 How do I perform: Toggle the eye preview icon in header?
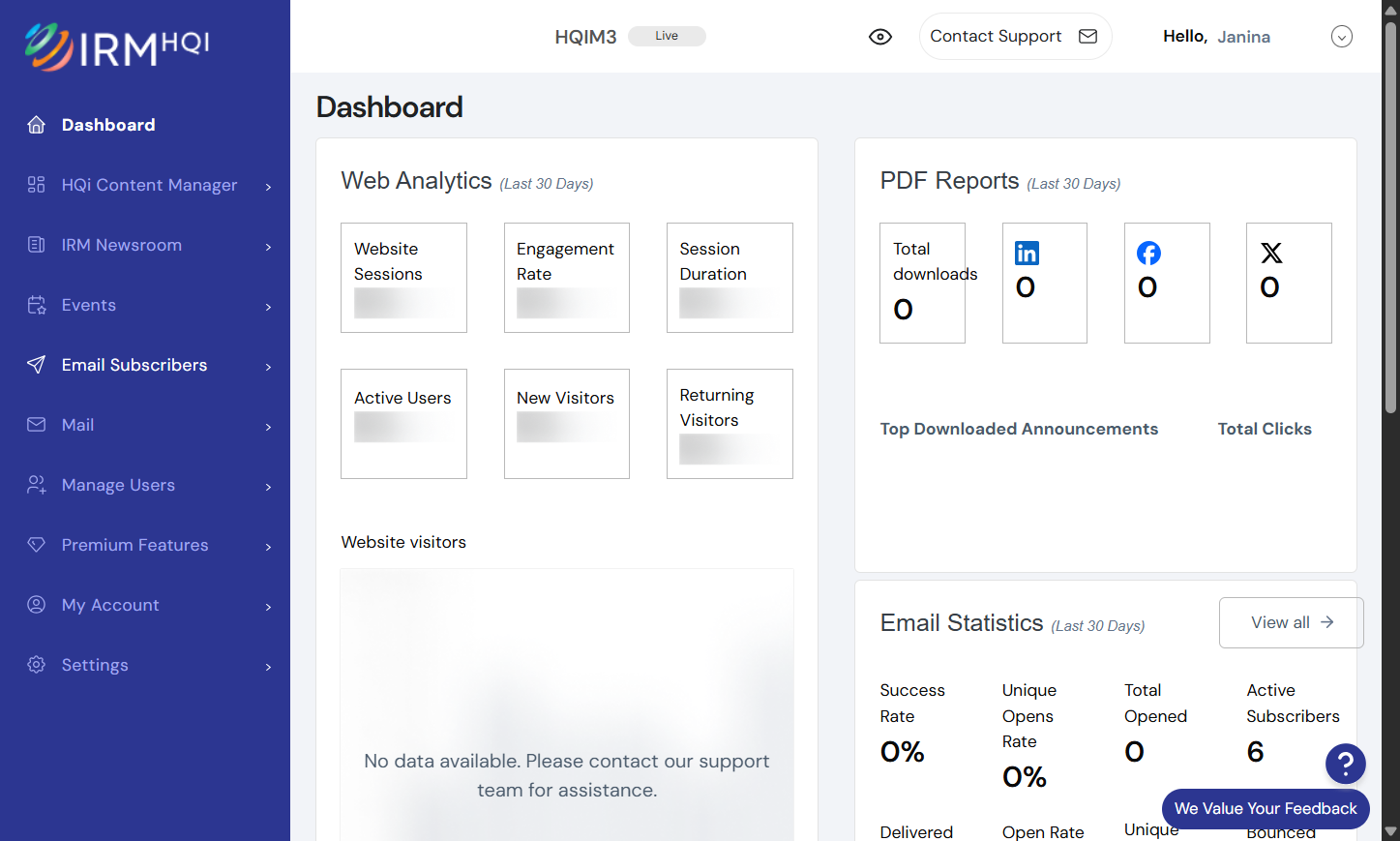pos(880,37)
